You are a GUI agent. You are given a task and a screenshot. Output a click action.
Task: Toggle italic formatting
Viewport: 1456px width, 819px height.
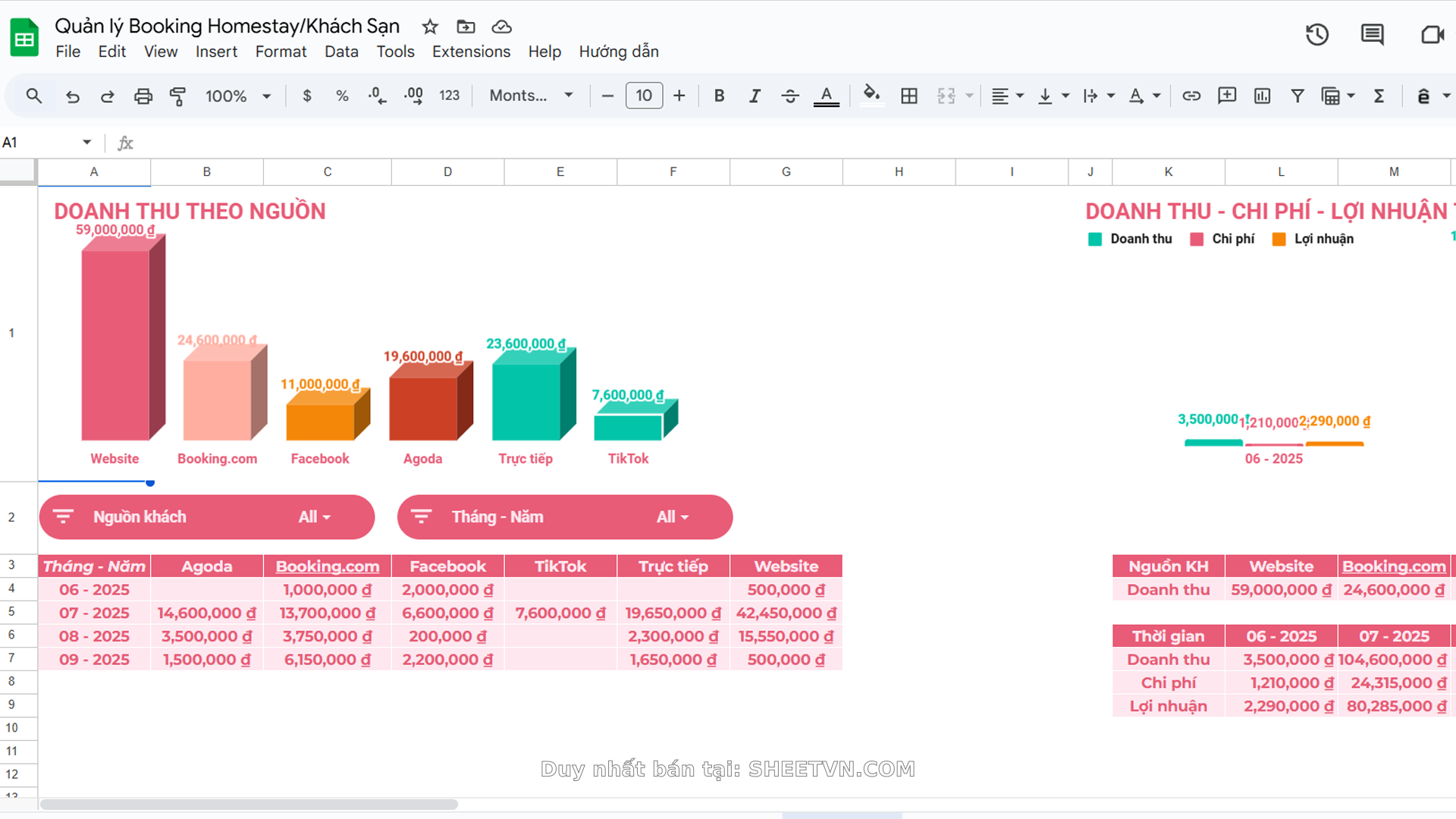coord(755,96)
